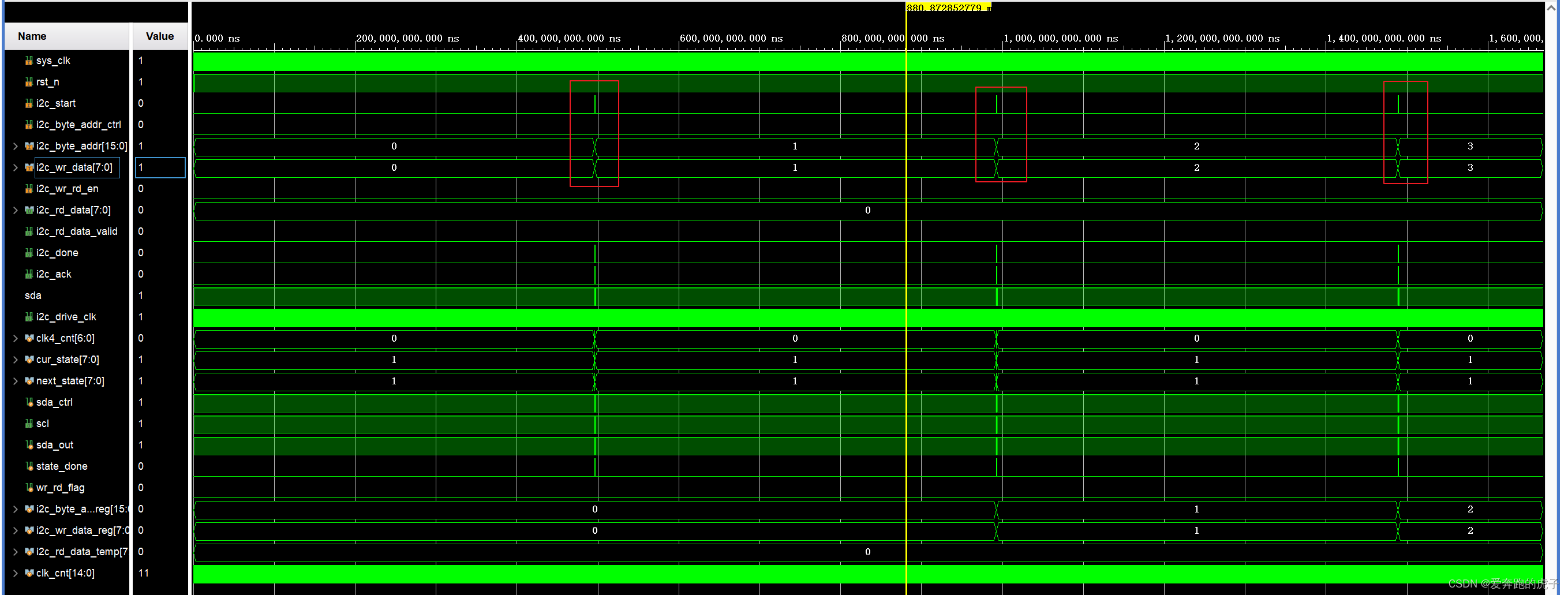Select the sys_clk signal name
The width and height of the screenshot is (1568, 595).
click(53, 61)
